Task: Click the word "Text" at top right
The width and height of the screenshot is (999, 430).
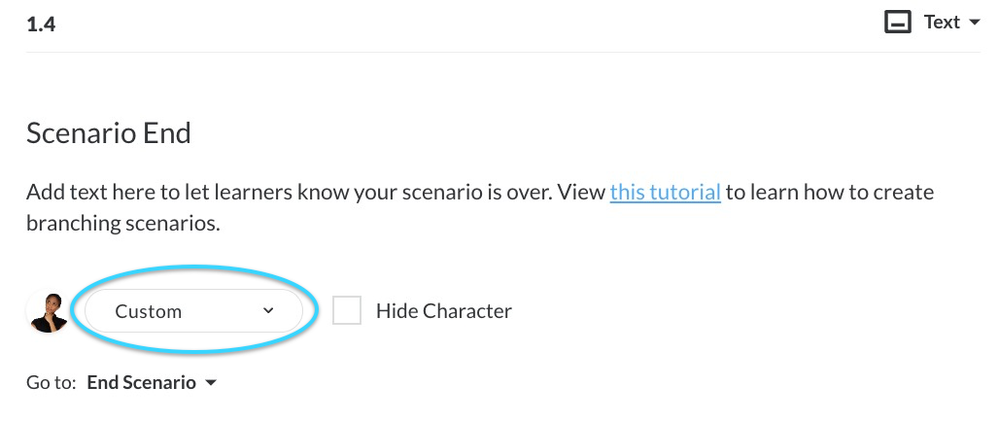Action: tap(941, 23)
